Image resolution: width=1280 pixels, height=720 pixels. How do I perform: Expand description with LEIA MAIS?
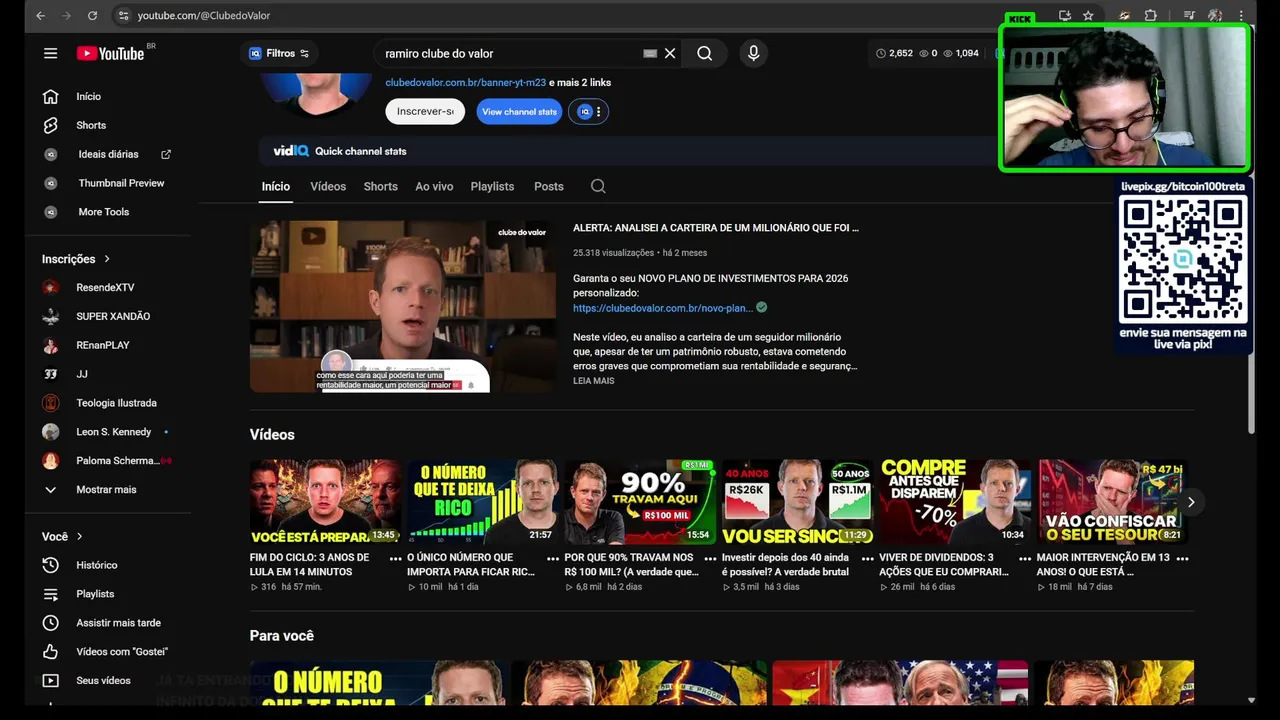click(x=594, y=381)
